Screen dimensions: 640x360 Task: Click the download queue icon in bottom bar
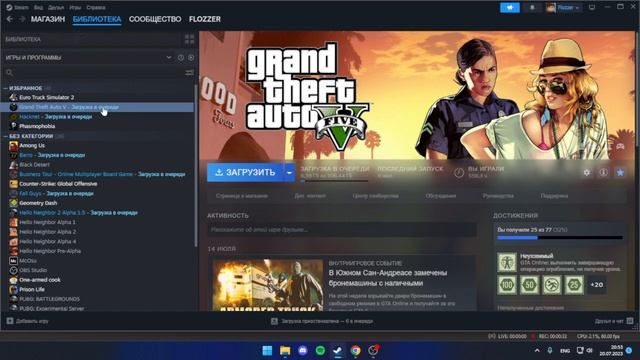(x=274, y=321)
